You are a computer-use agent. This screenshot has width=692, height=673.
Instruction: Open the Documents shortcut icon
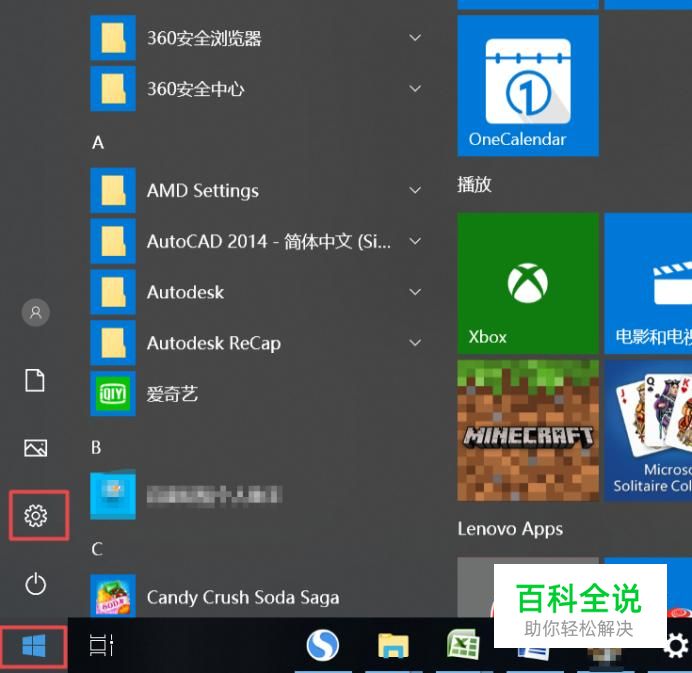(x=35, y=380)
